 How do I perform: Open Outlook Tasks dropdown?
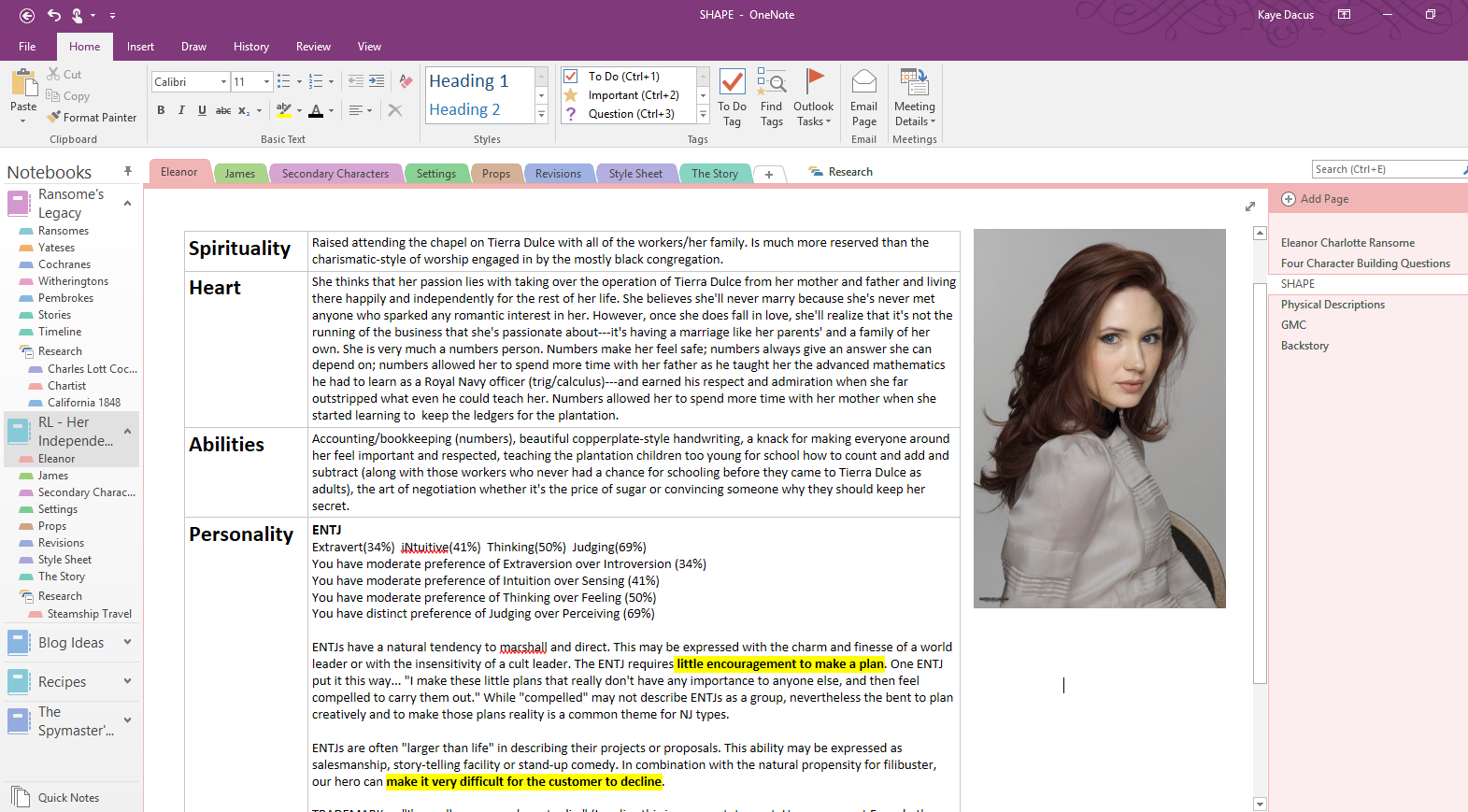click(x=813, y=98)
